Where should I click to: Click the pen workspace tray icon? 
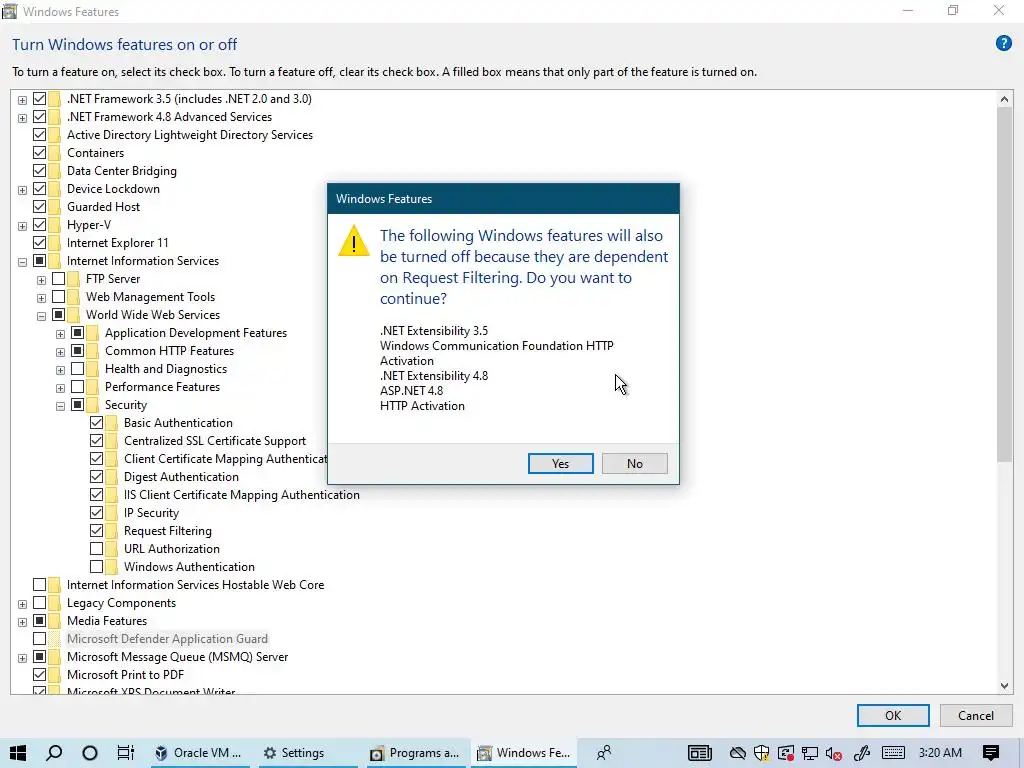pos(862,753)
